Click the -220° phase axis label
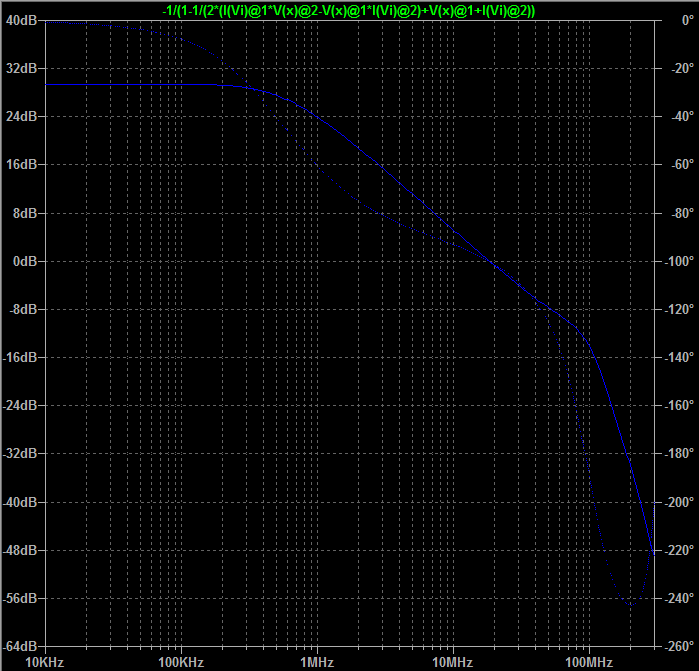Screen dimensions: 699x671 click(x=679, y=550)
